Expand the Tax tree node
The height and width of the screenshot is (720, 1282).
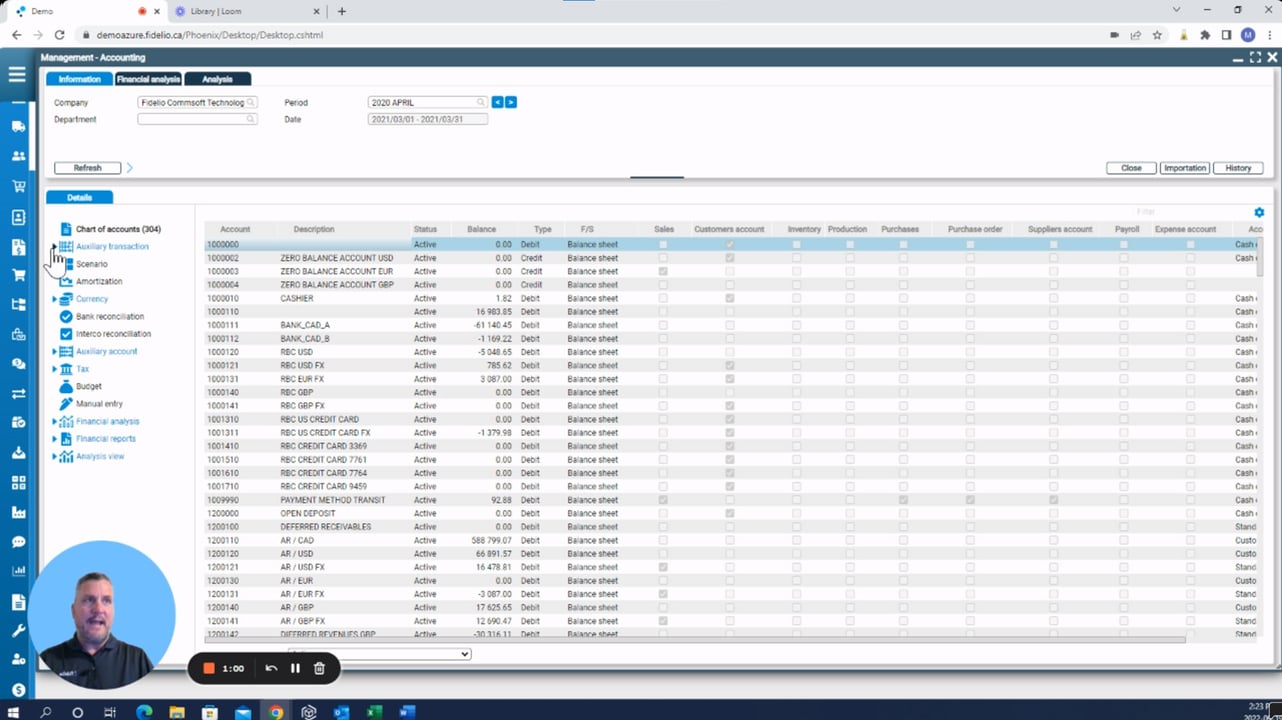pyautogui.click(x=55, y=369)
